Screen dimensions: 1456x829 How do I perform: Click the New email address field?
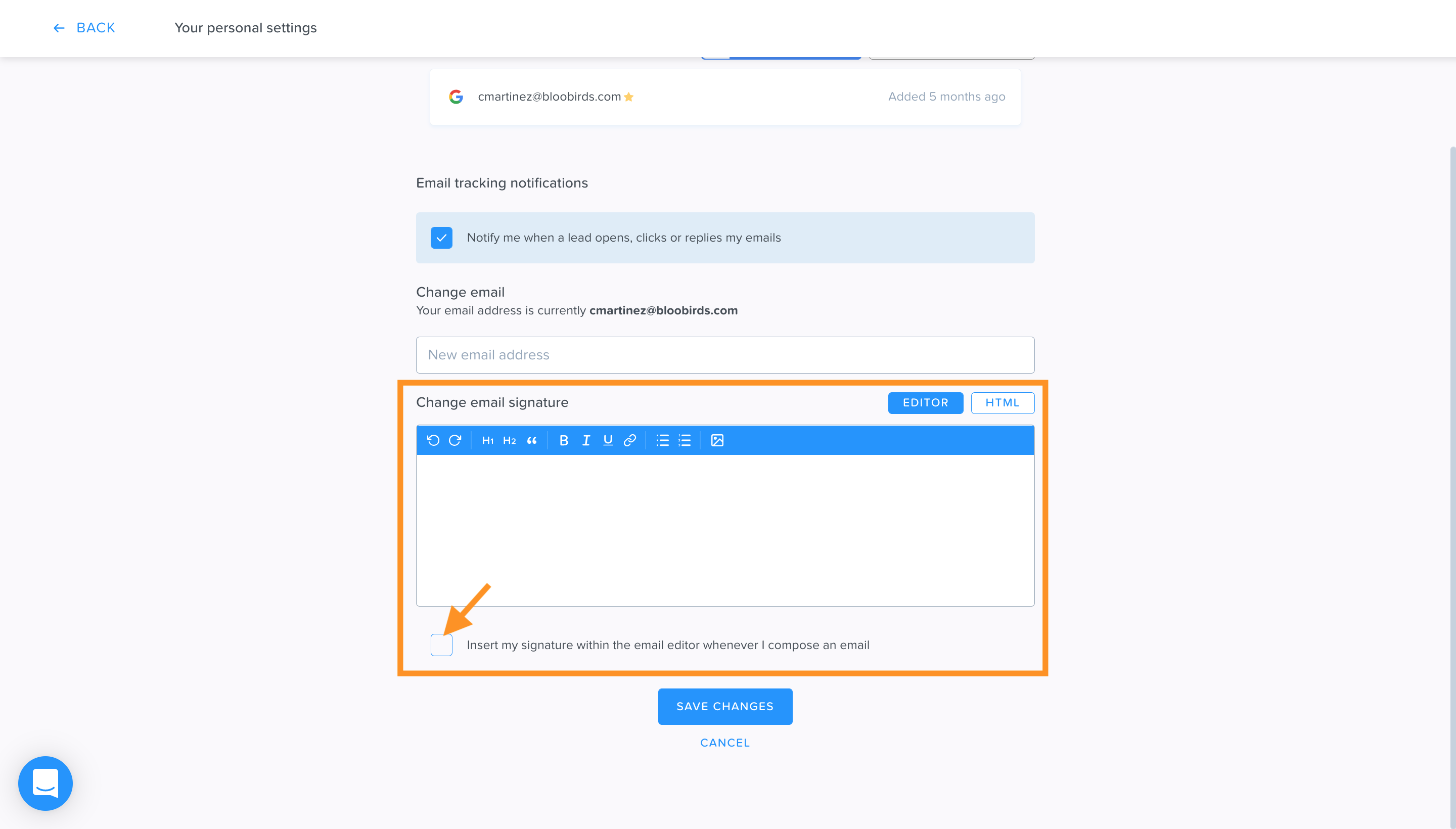[x=725, y=355]
